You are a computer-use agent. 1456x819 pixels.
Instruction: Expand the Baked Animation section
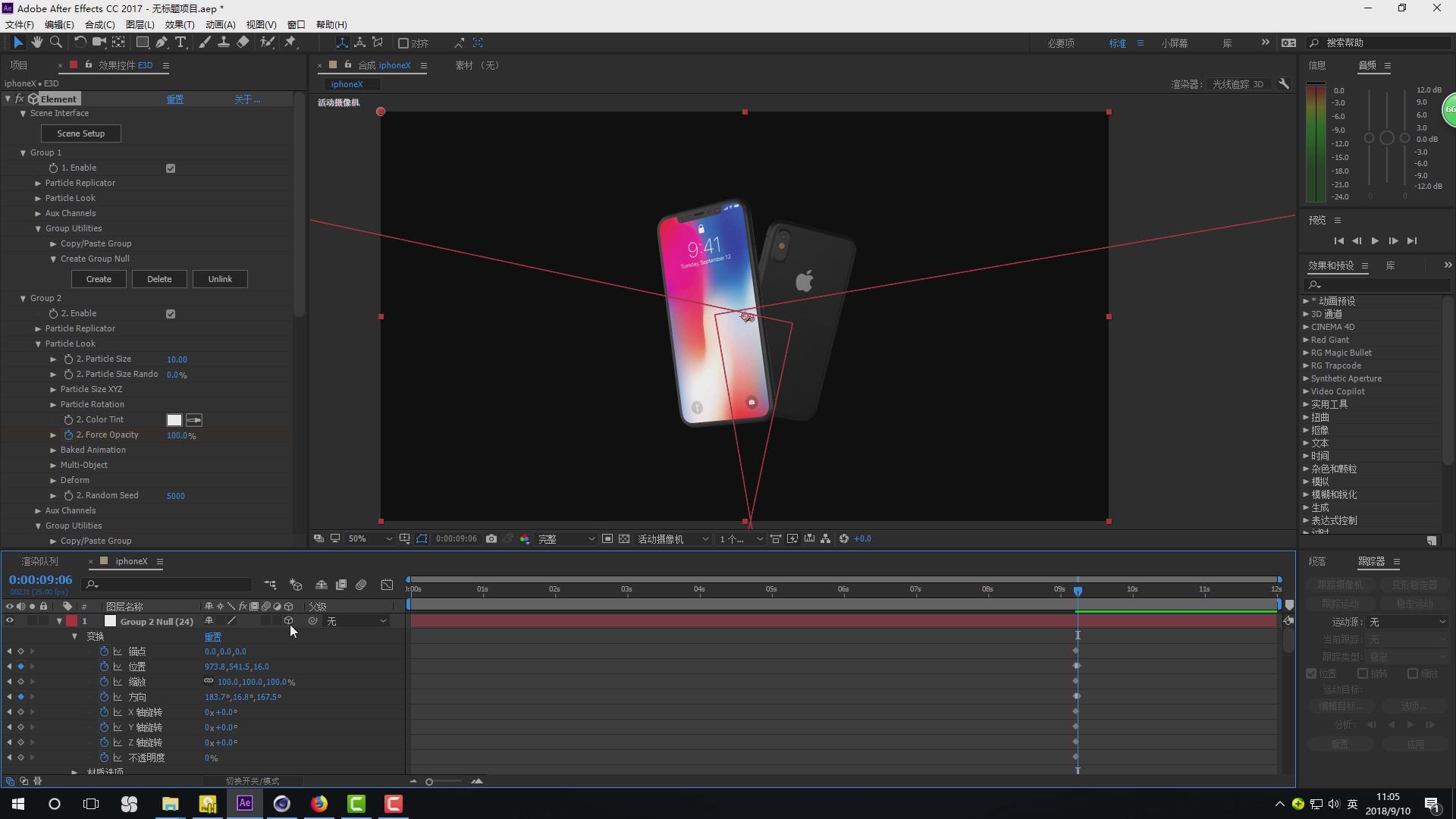tap(53, 450)
